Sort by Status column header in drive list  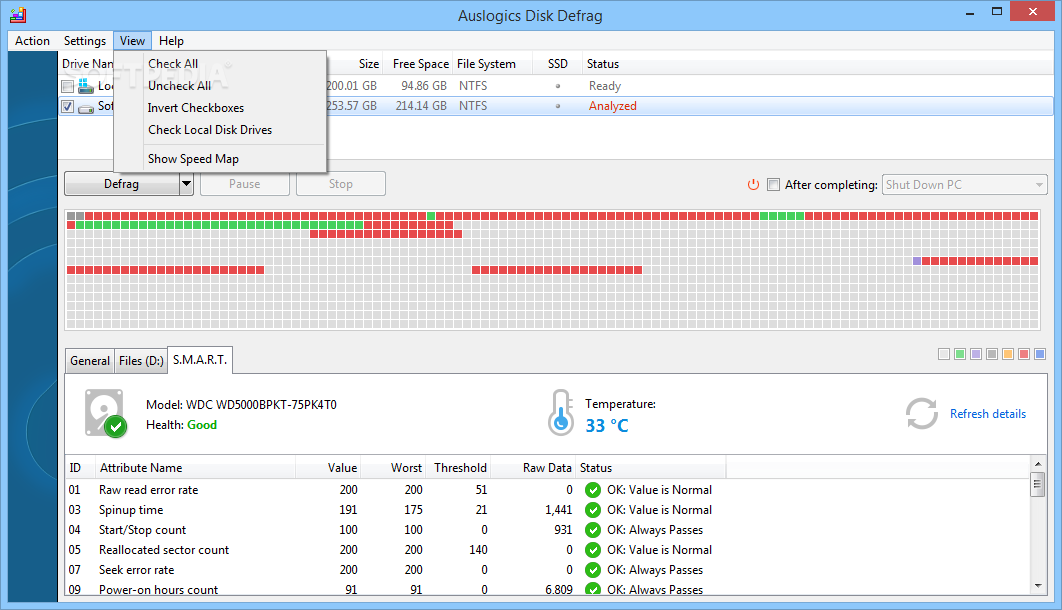pos(817,64)
